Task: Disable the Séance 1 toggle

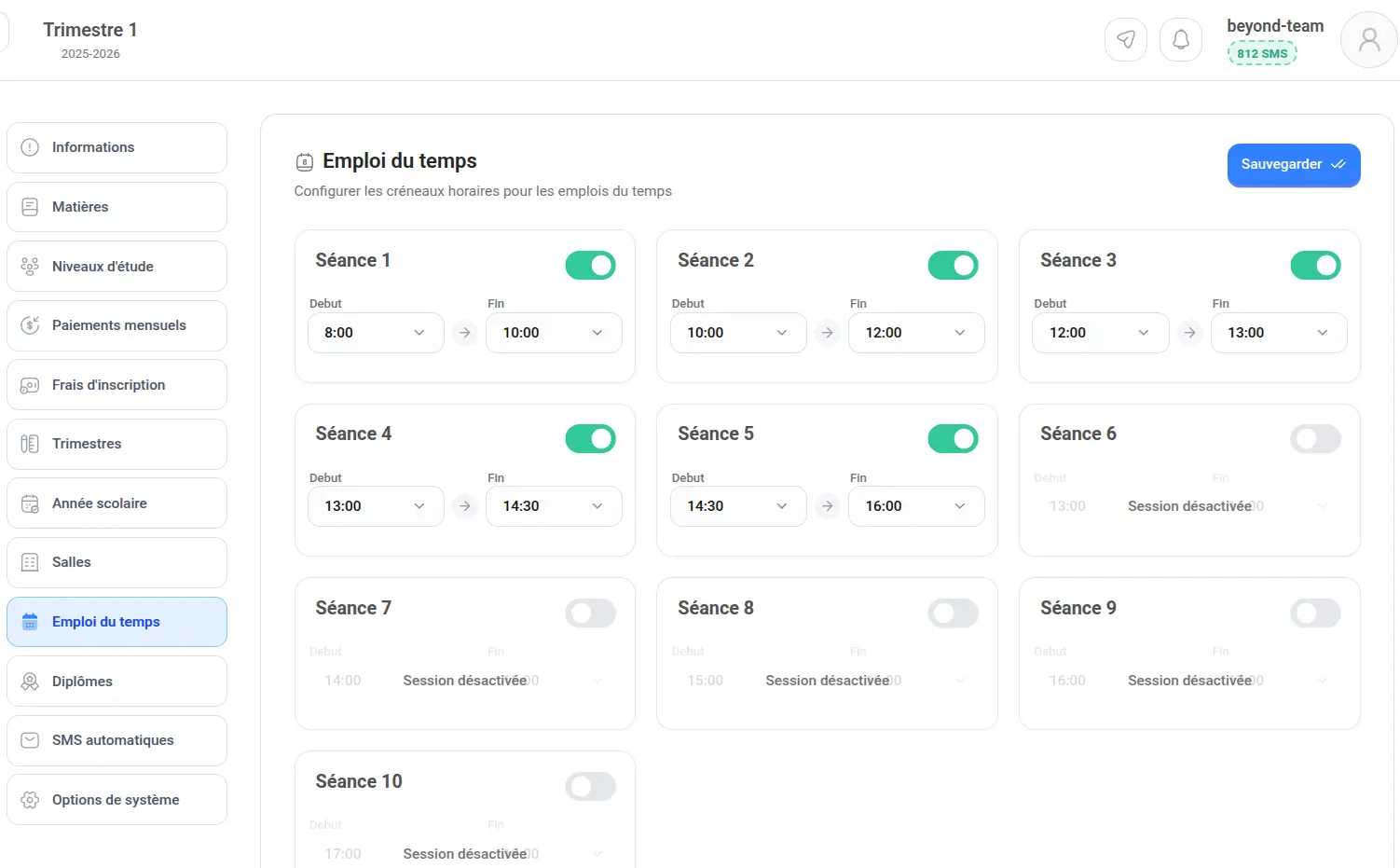Action: click(591, 266)
